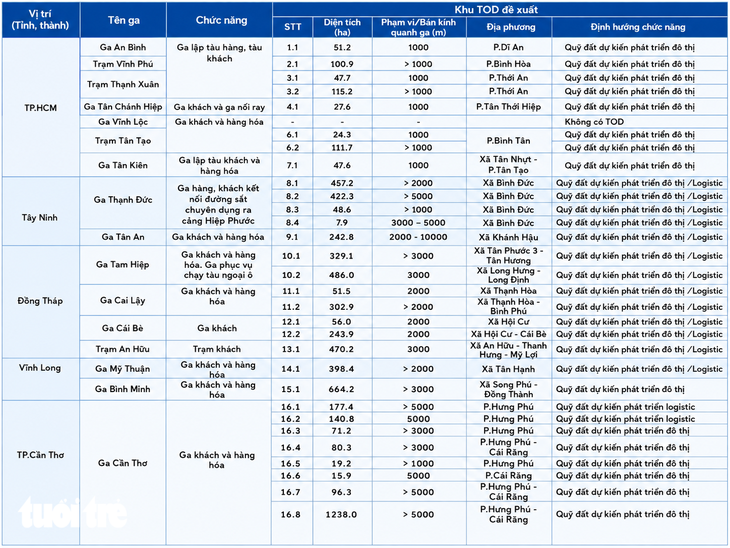Click the 'P.Bình Hòa' locality cell
The width and height of the screenshot is (730, 548).
[x=509, y=64]
